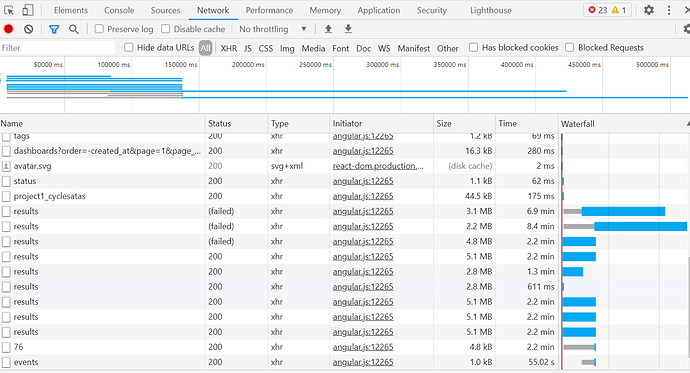Sort by the Initiator column header
Image resolution: width=690 pixels, height=373 pixels.
point(381,124)
